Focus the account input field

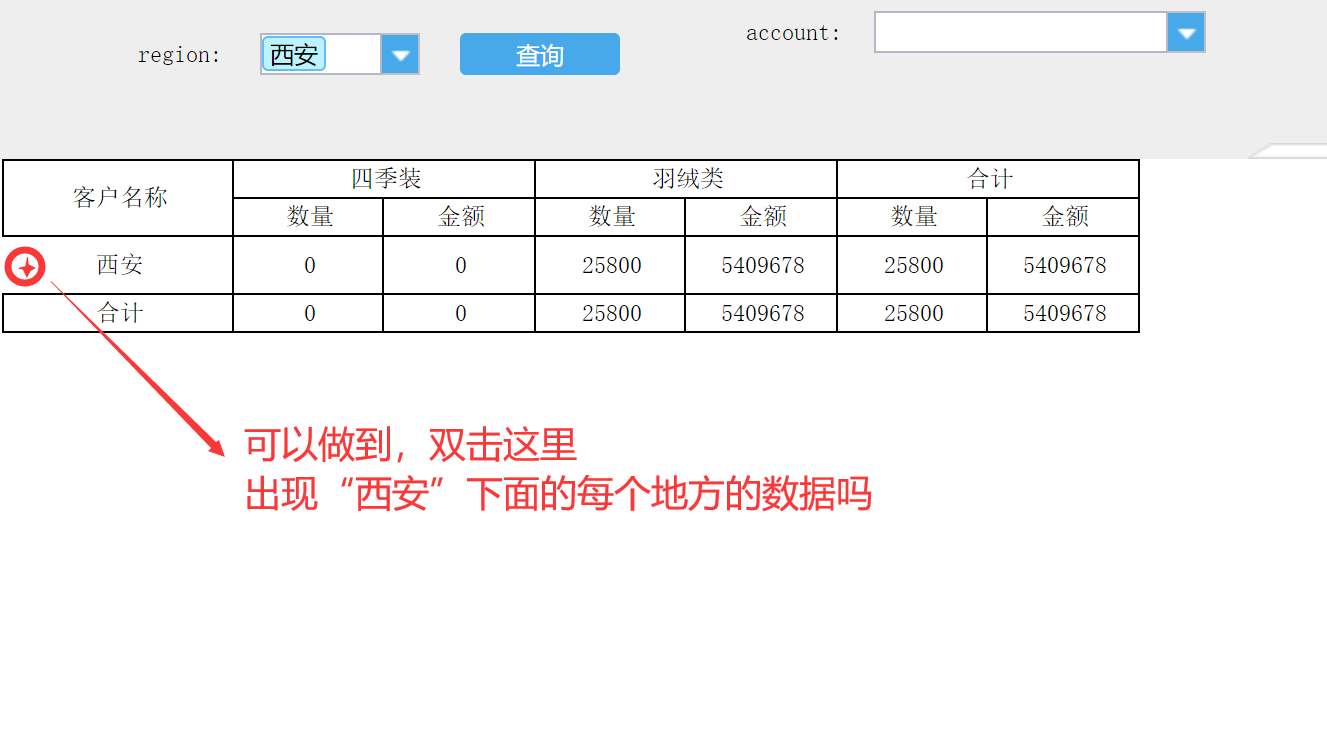tap(1021, 32)
